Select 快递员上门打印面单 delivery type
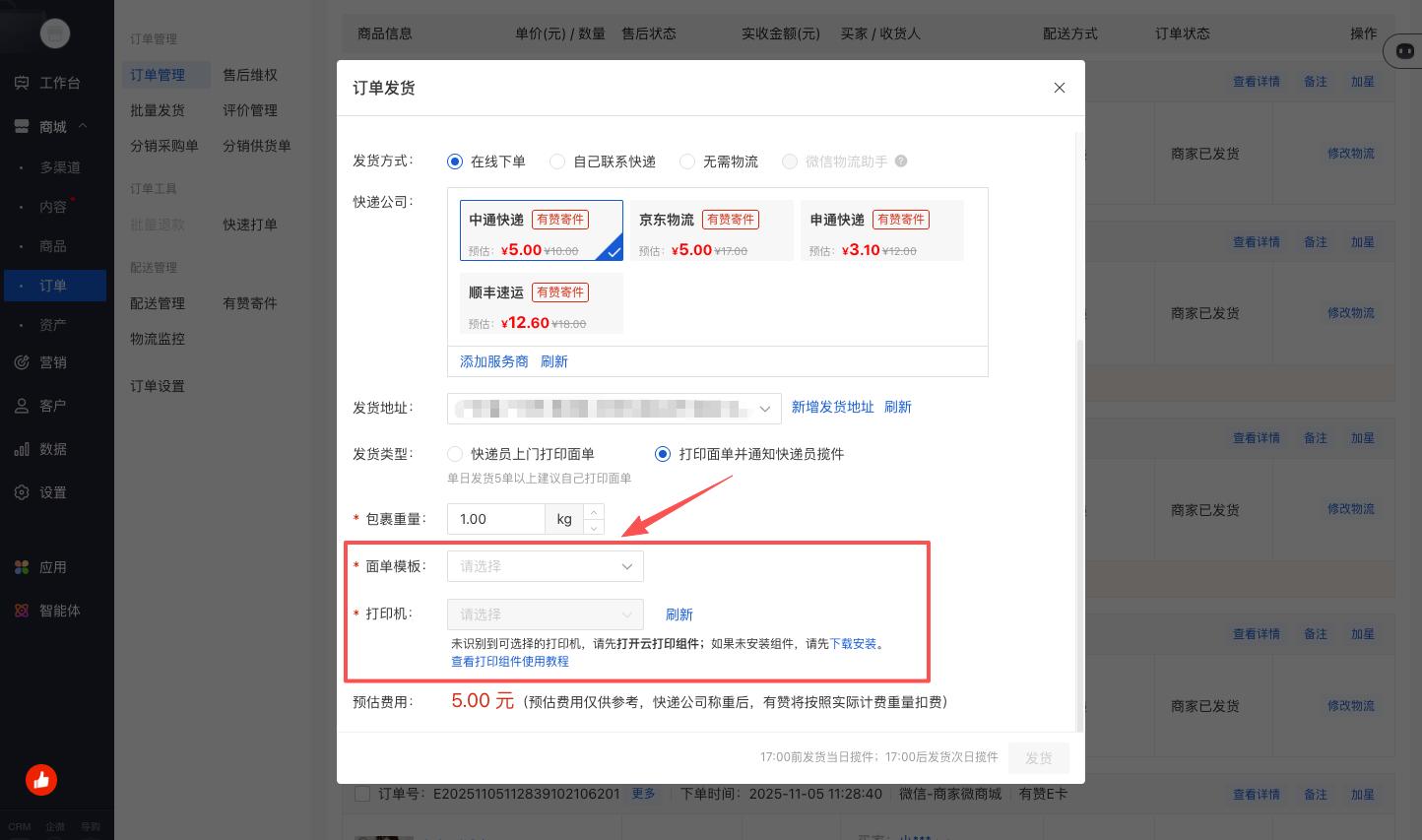Image resolution: width=1422 pixels, height=840 pixels. pos(455,454)
